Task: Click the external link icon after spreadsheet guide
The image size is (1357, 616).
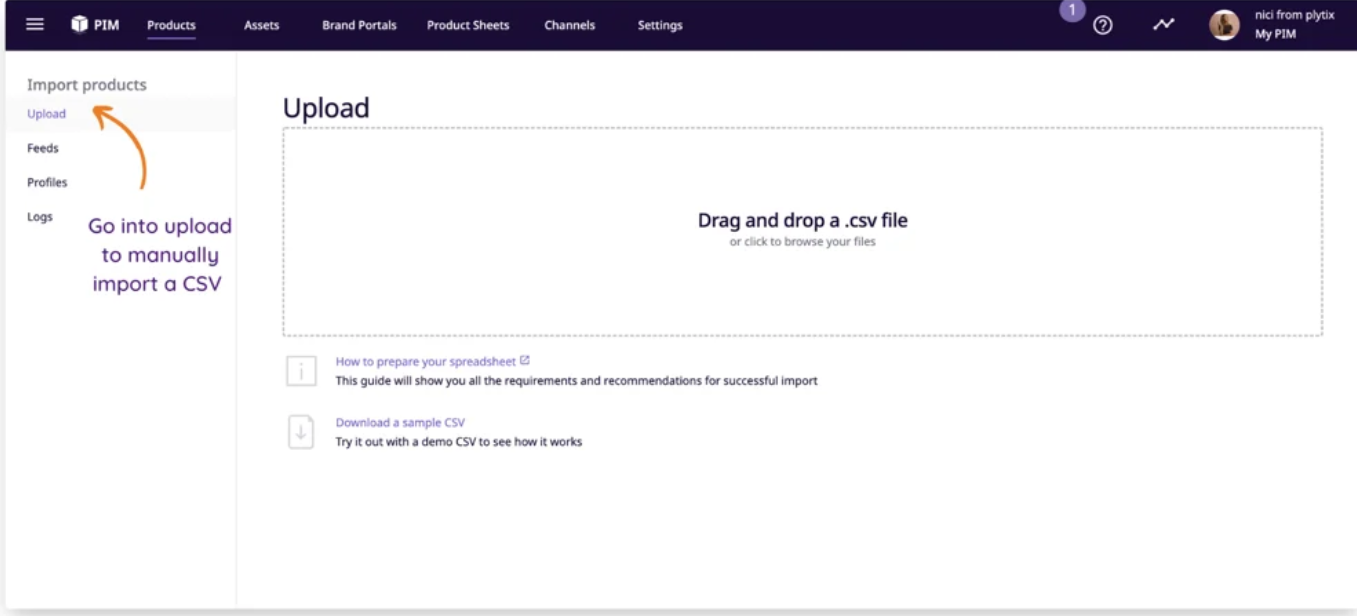Action: pos(525,360)
